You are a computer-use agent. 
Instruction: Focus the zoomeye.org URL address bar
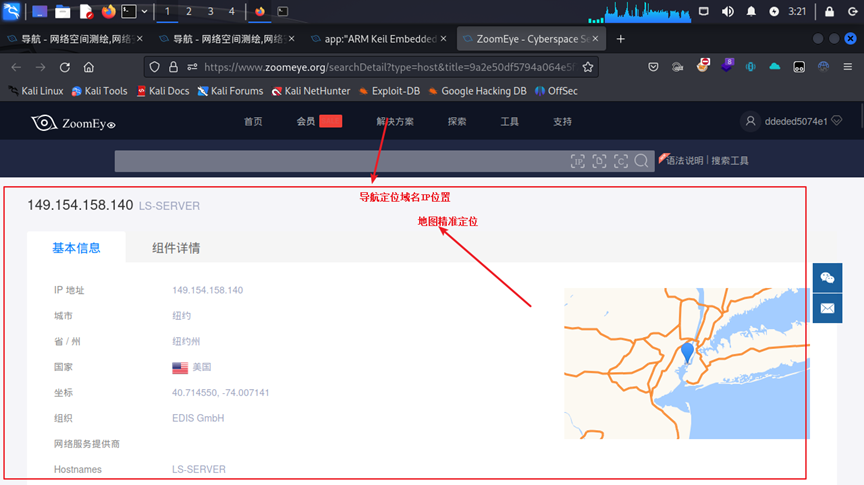tap(388, 67)
